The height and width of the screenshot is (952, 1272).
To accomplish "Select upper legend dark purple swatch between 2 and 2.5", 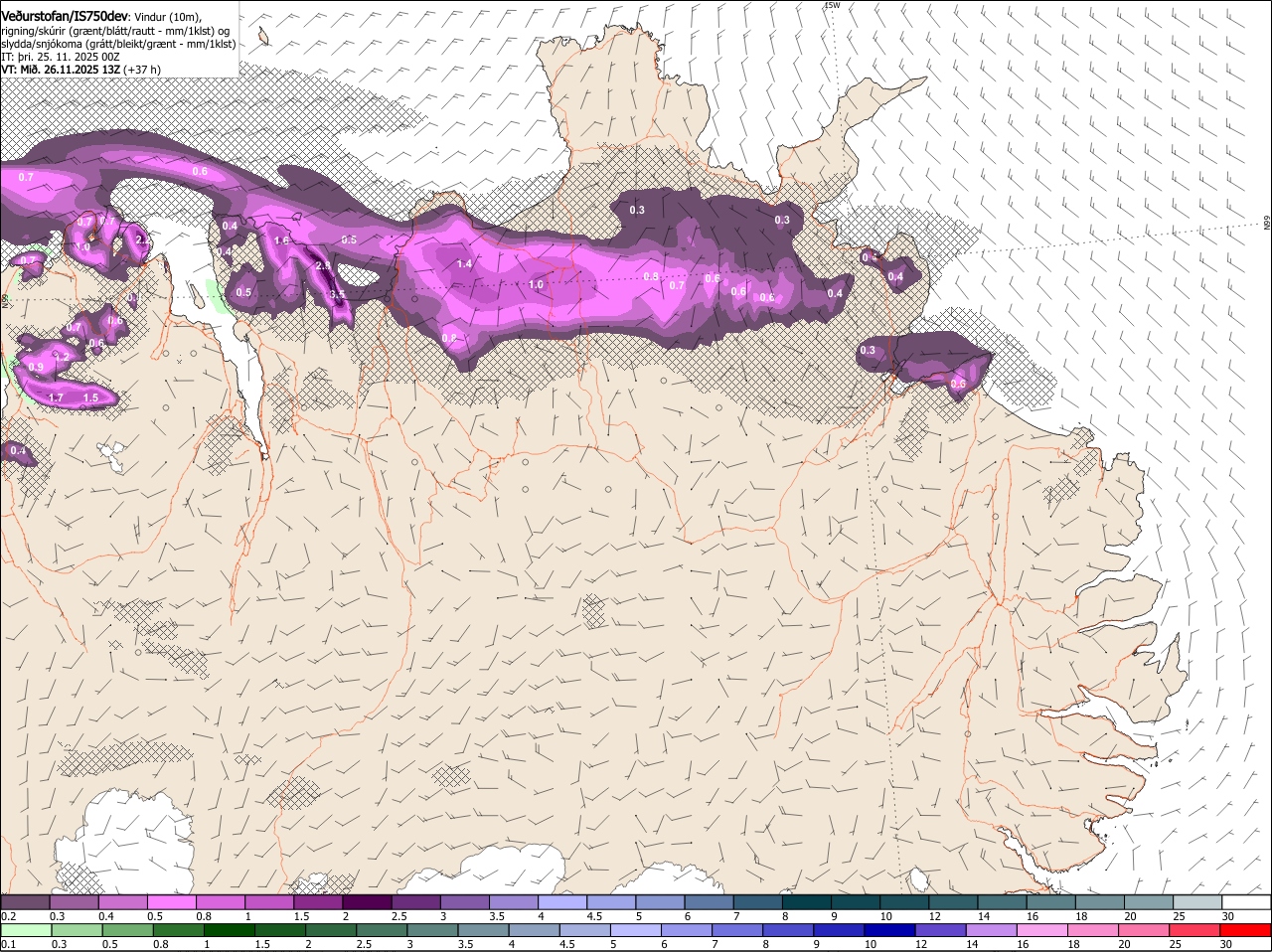I will coord(367,901).
